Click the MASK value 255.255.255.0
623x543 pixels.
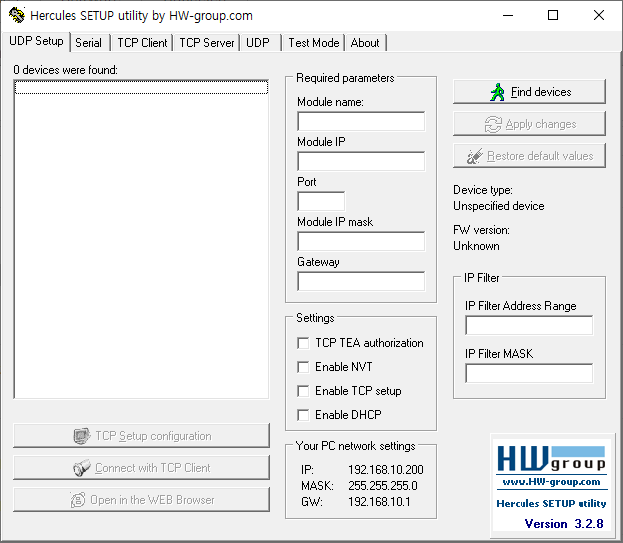(x=383, y=486)
